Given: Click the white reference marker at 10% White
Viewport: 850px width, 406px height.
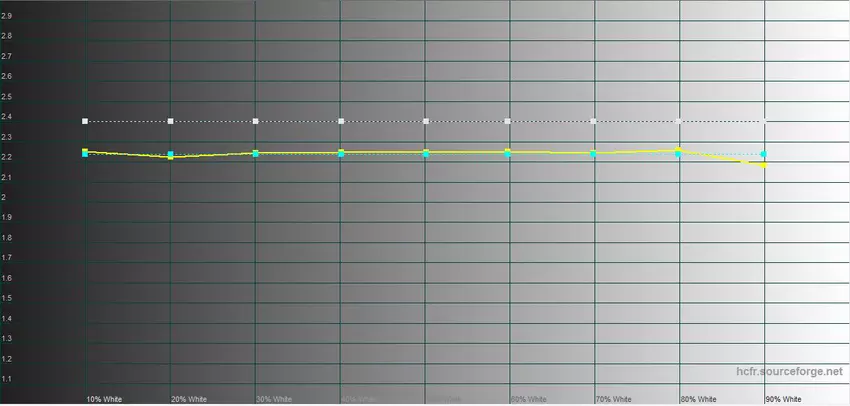Looking at the screenshot, I should tap(85, 121).
